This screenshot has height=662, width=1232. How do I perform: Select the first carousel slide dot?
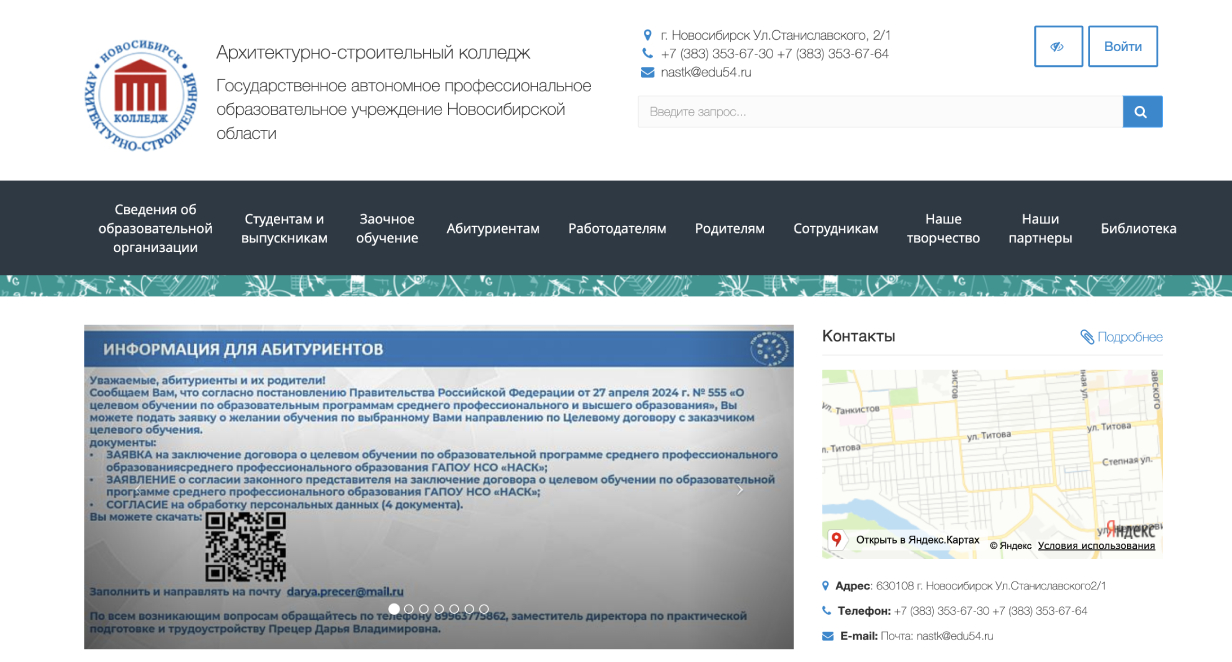tap(394, 608)
